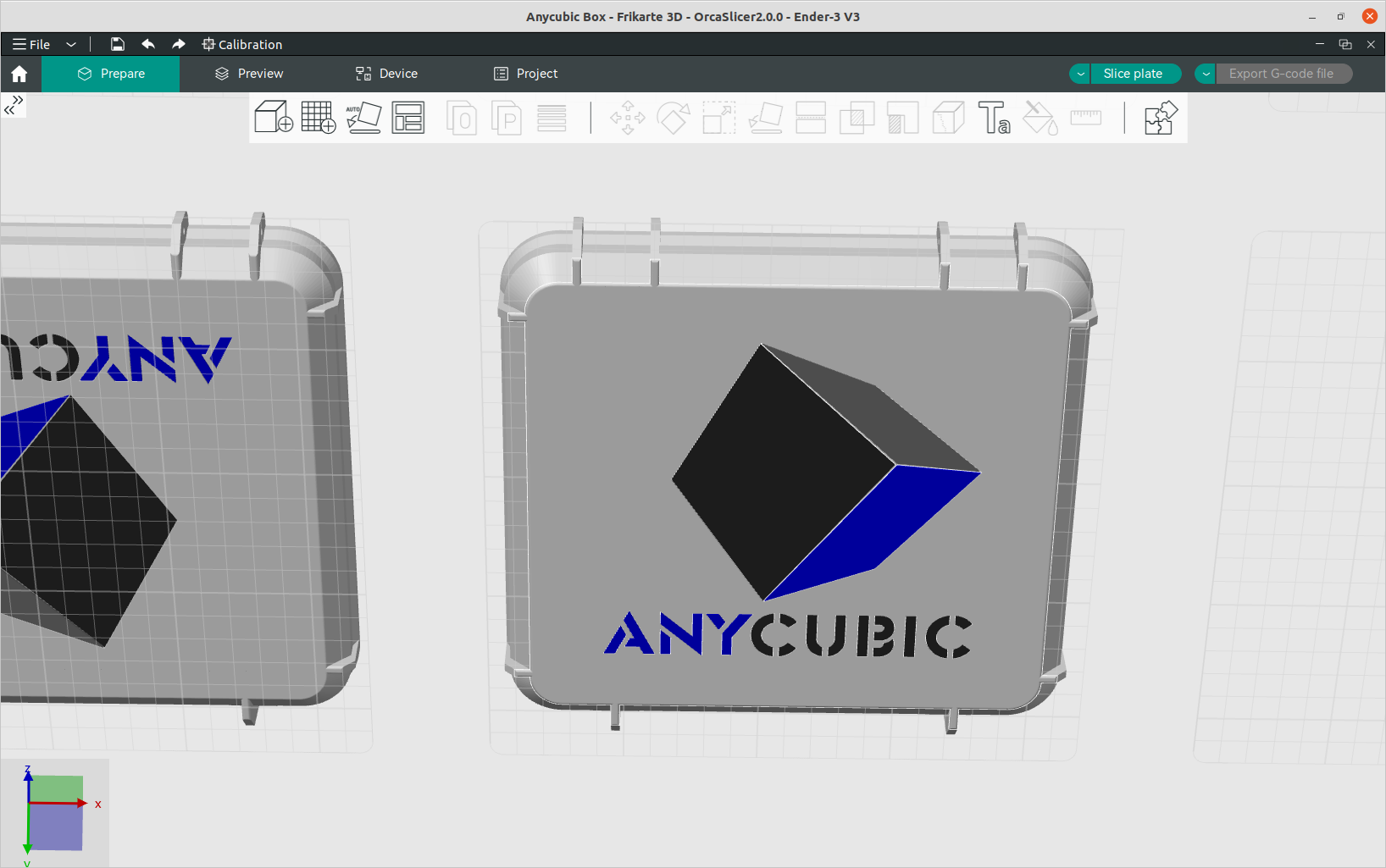Viewport: 1386px width, 868px height.
Task: Select the Scale tool
Action: [719, 118]
